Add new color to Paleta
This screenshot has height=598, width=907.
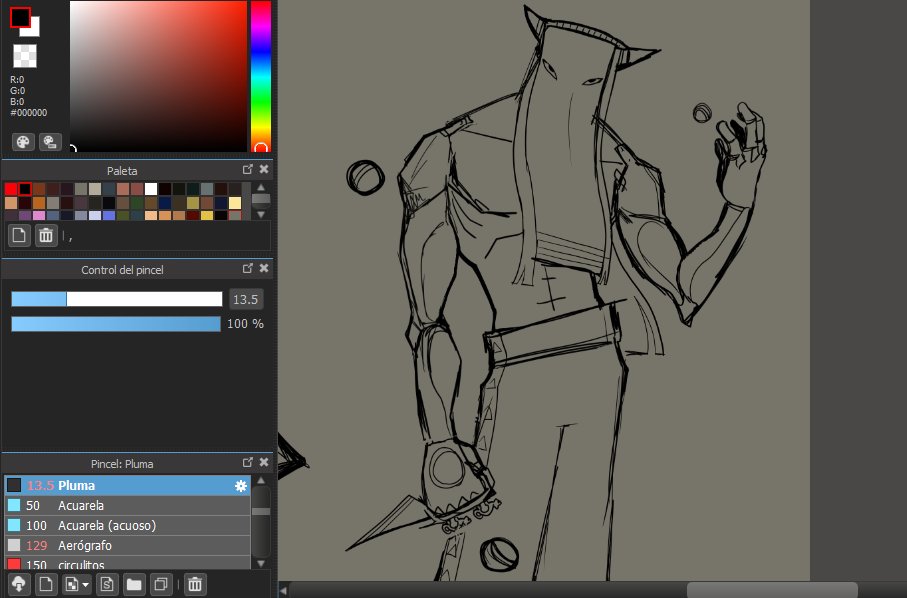[x=19, y=235]
